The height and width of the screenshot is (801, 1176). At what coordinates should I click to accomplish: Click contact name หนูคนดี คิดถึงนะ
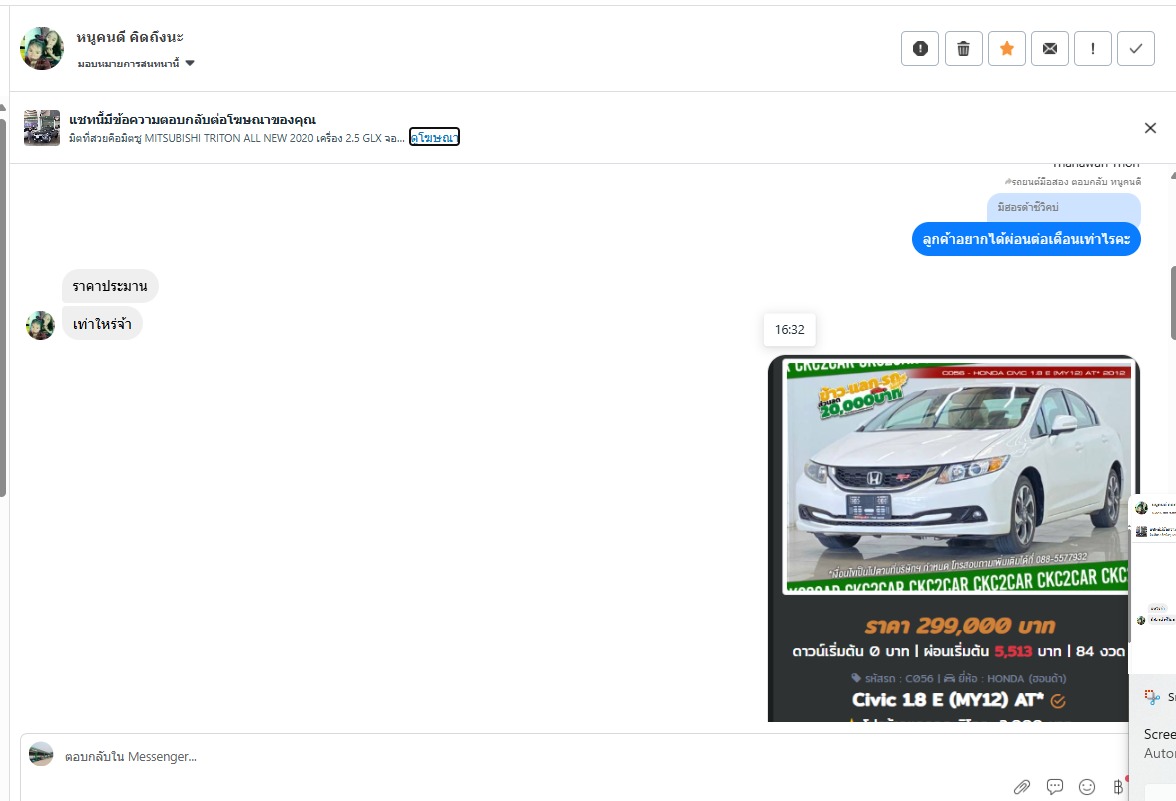[130, 37]
